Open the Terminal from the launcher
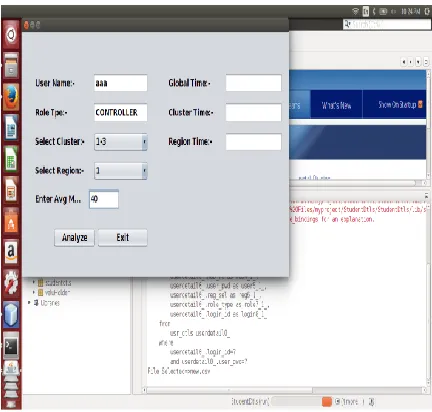This screenshot has height=412, width=432. (11, 346)
